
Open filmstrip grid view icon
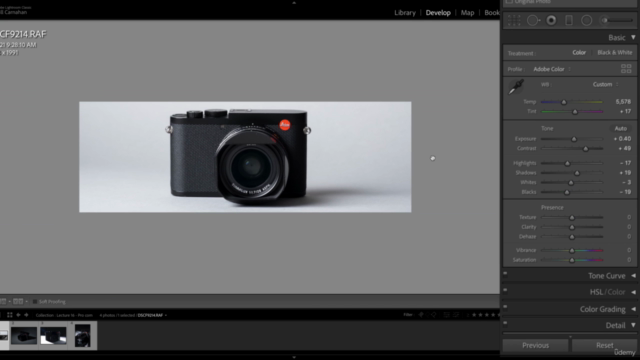tap(9, 315)
